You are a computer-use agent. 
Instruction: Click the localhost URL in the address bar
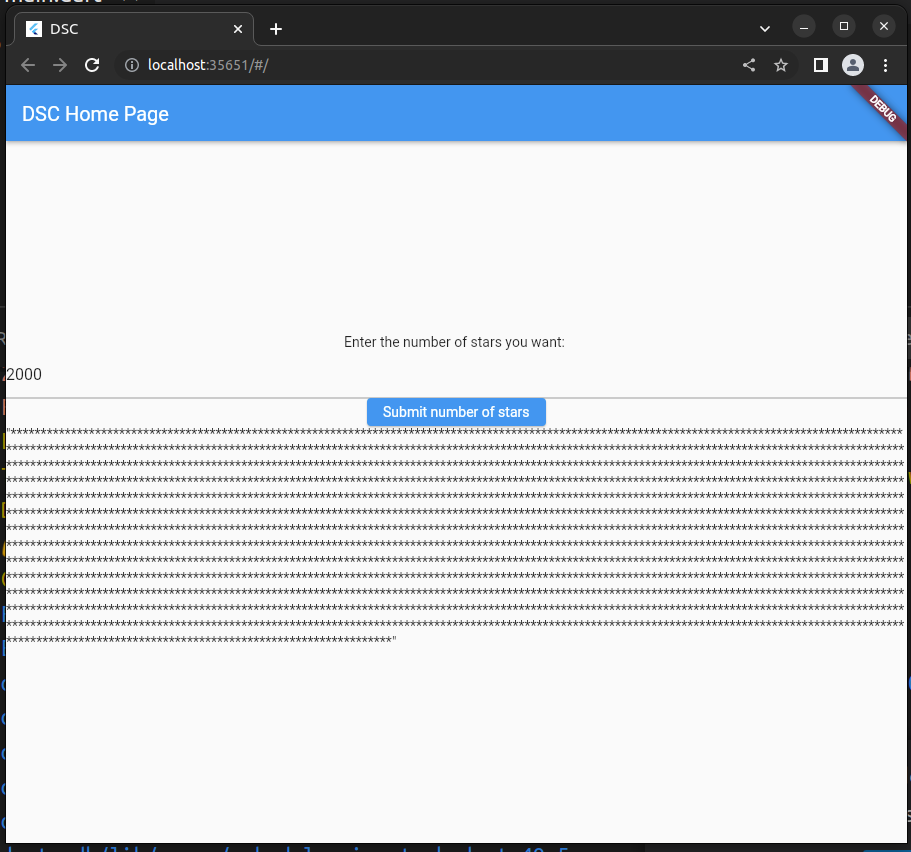pos(208,65)
